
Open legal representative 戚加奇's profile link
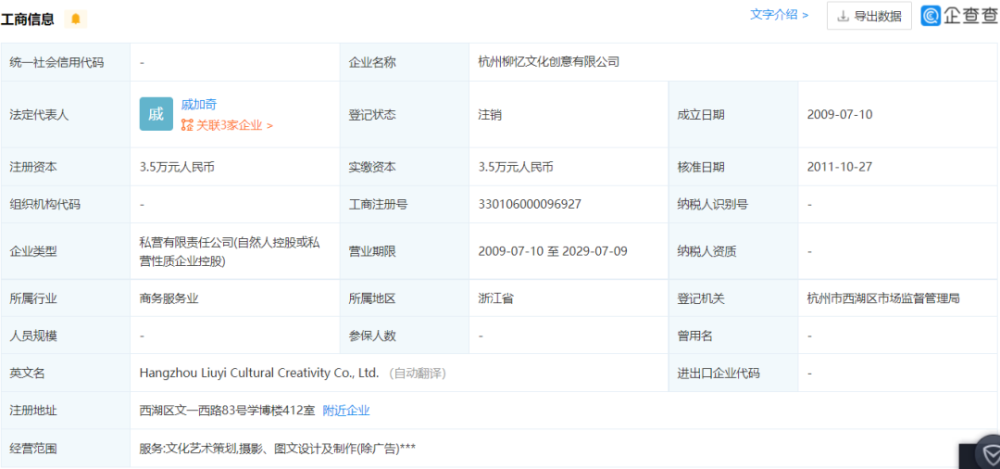199,104
